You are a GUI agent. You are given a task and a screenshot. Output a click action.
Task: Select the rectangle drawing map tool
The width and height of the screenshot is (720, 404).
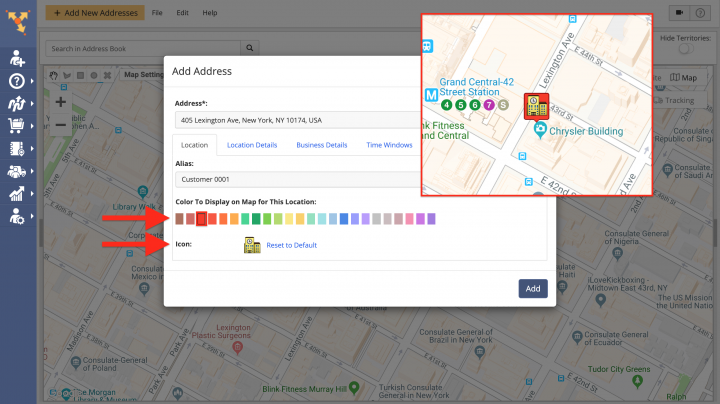[80, 75]
